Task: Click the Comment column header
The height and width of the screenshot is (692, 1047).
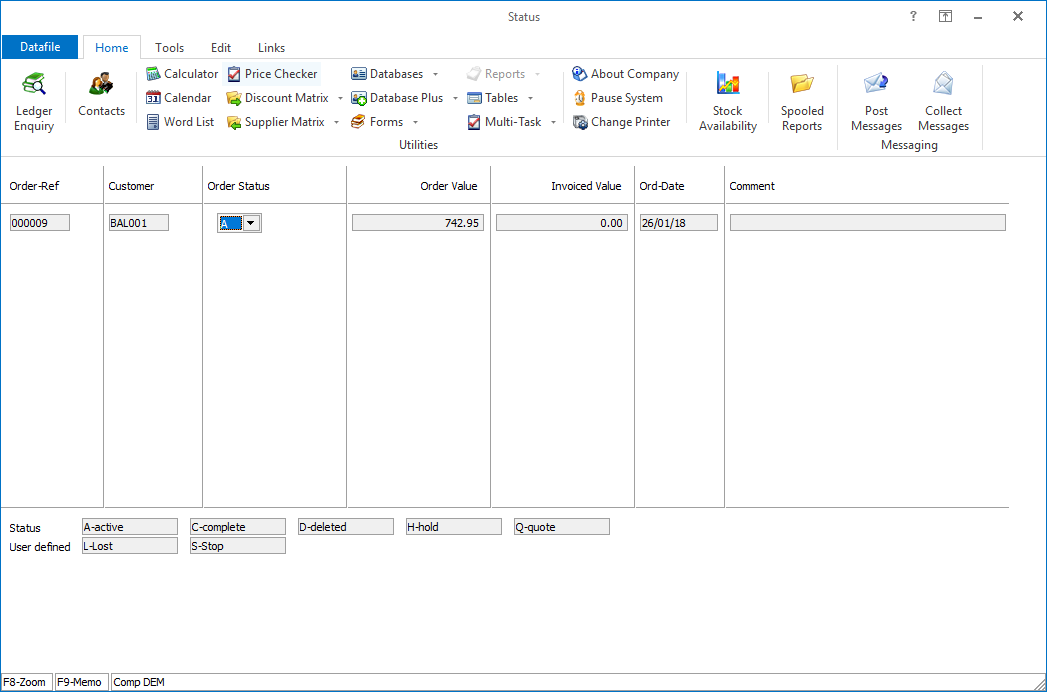Action: click(752, 186)
